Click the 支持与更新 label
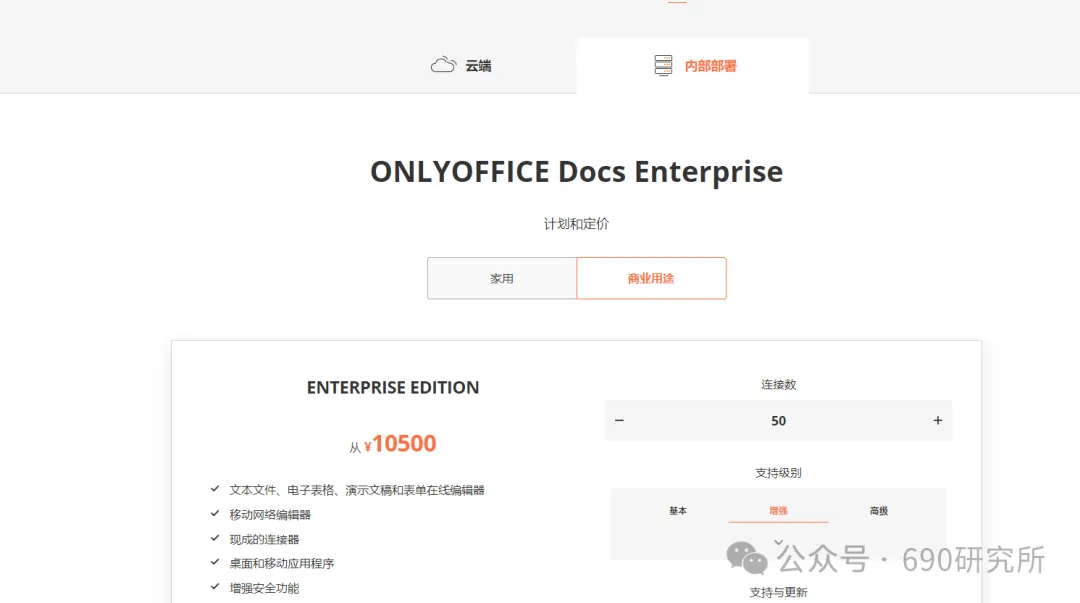1080x603 pixels. coord(778,592)
